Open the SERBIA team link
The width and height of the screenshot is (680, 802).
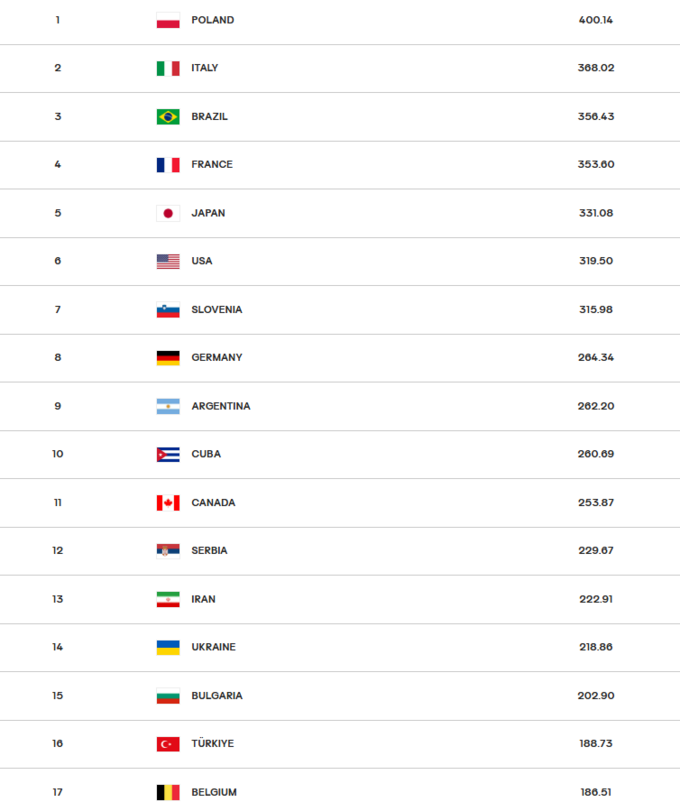[x=209, y=551]
